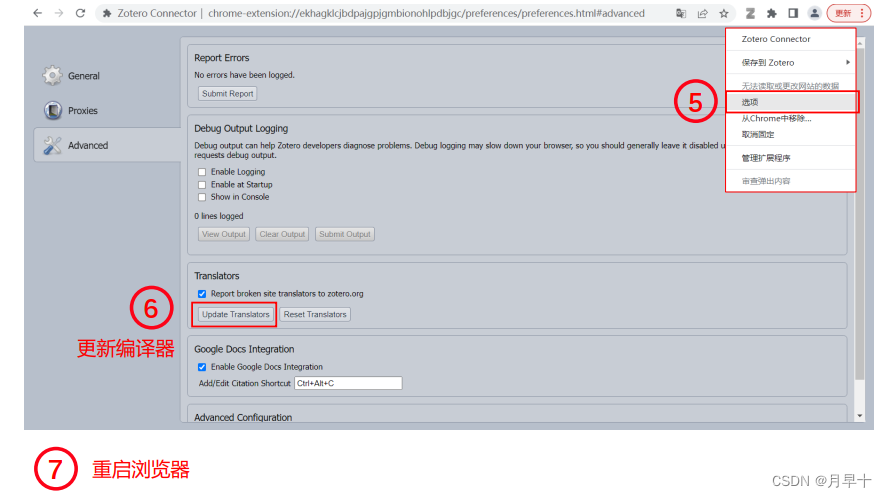Open 管理扩展程序 menu entry
The image size is (887, 497).
pos(791,158)
